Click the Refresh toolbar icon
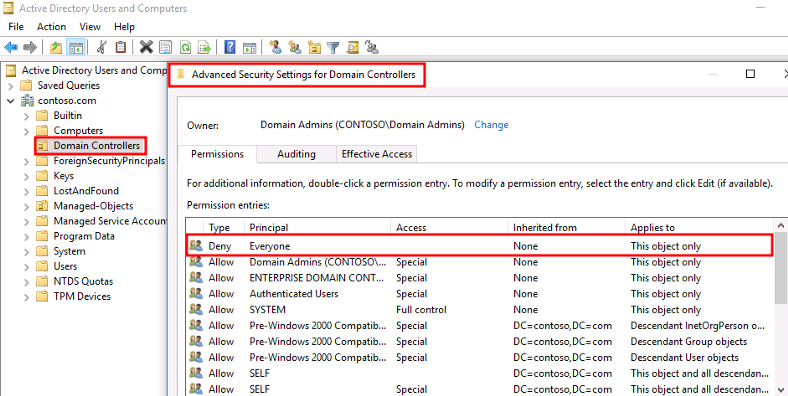 point(185,48)
